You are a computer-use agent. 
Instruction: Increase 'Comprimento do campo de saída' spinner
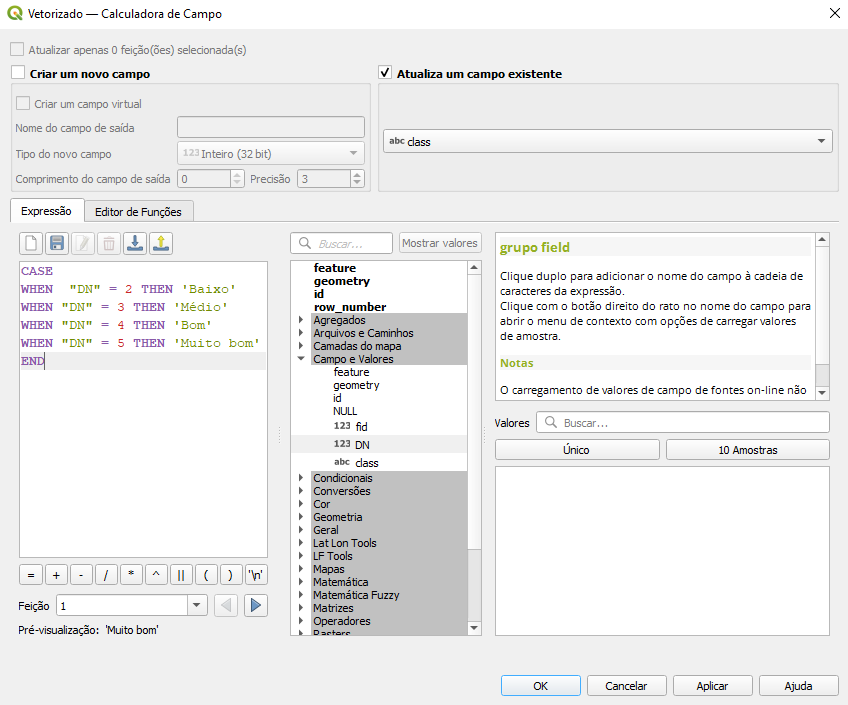point(237,175)
